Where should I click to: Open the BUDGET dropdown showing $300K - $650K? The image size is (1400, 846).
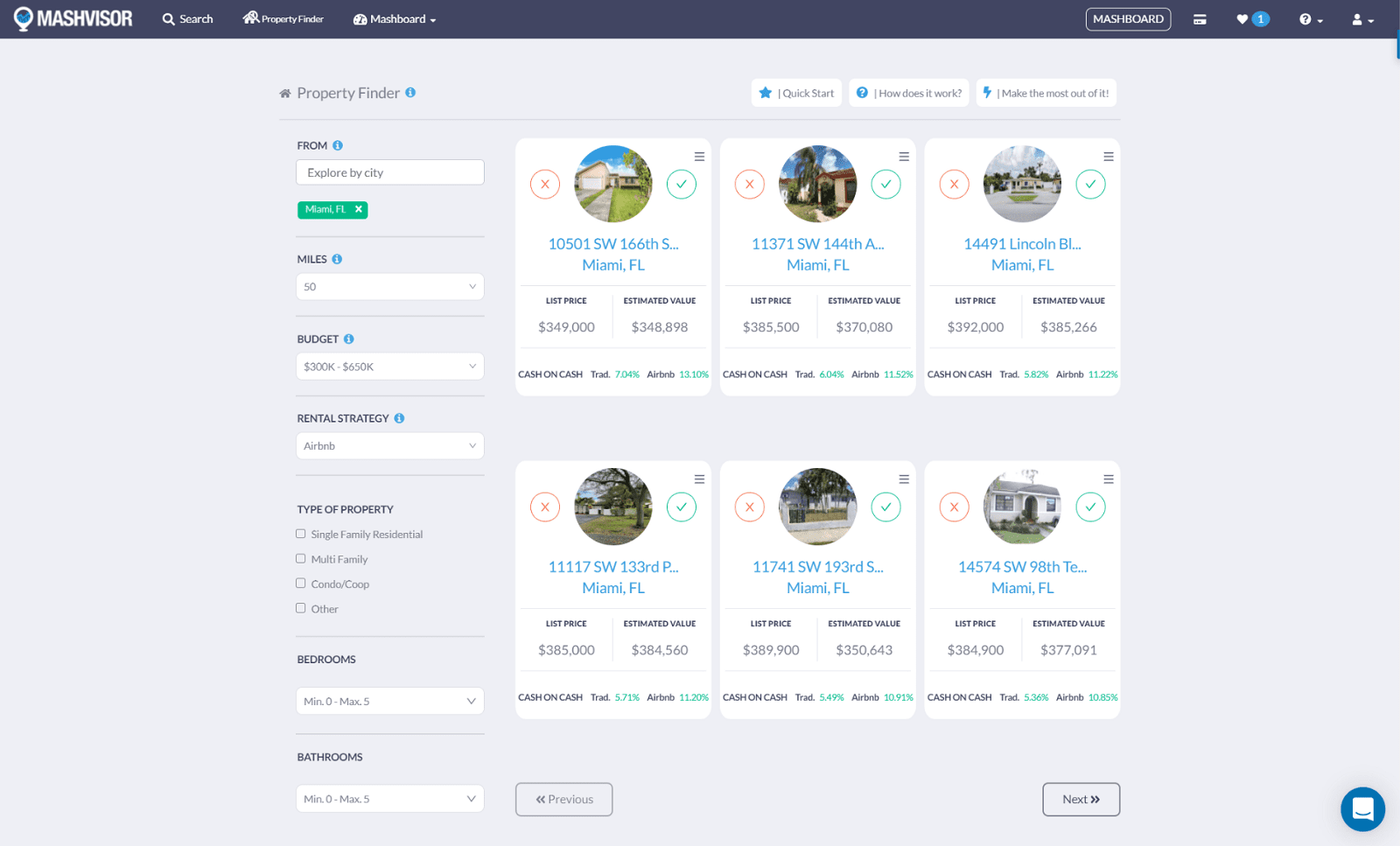(389, 366)
